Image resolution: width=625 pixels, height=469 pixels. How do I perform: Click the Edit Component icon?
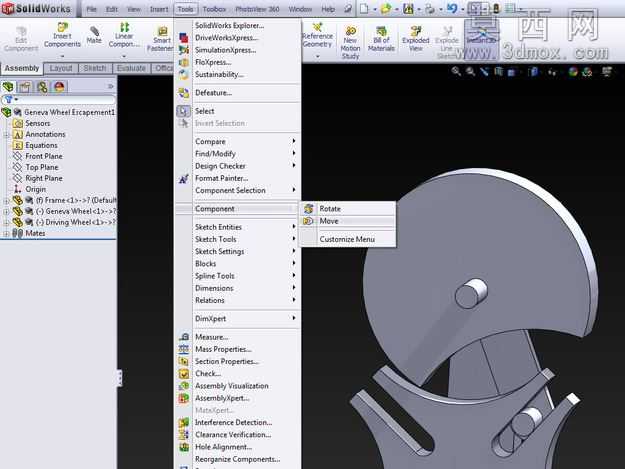(x=21, y=31)
